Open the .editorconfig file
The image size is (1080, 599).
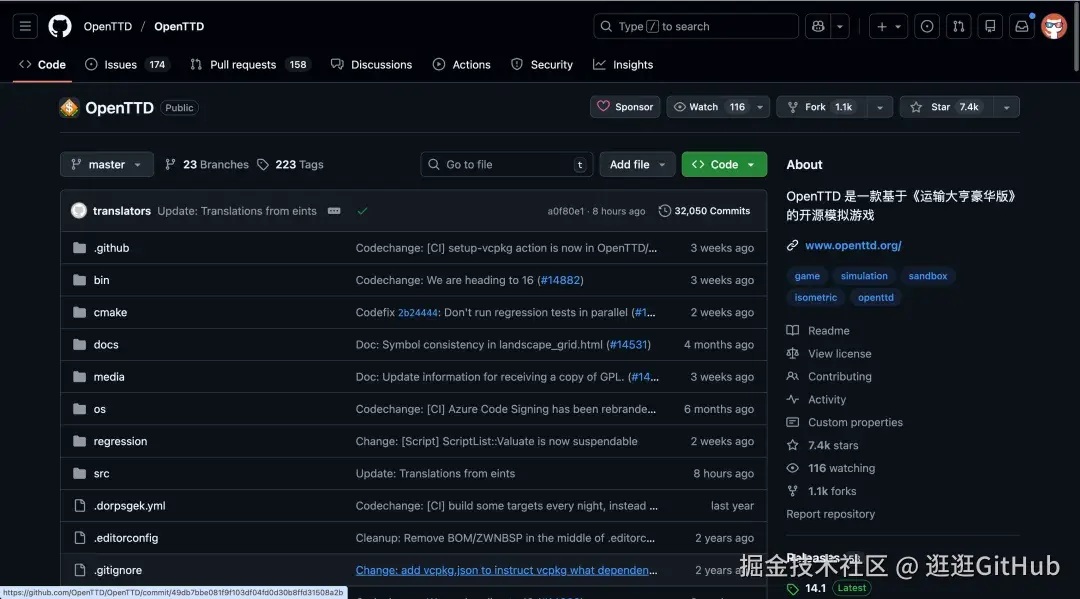coord(126,538)
